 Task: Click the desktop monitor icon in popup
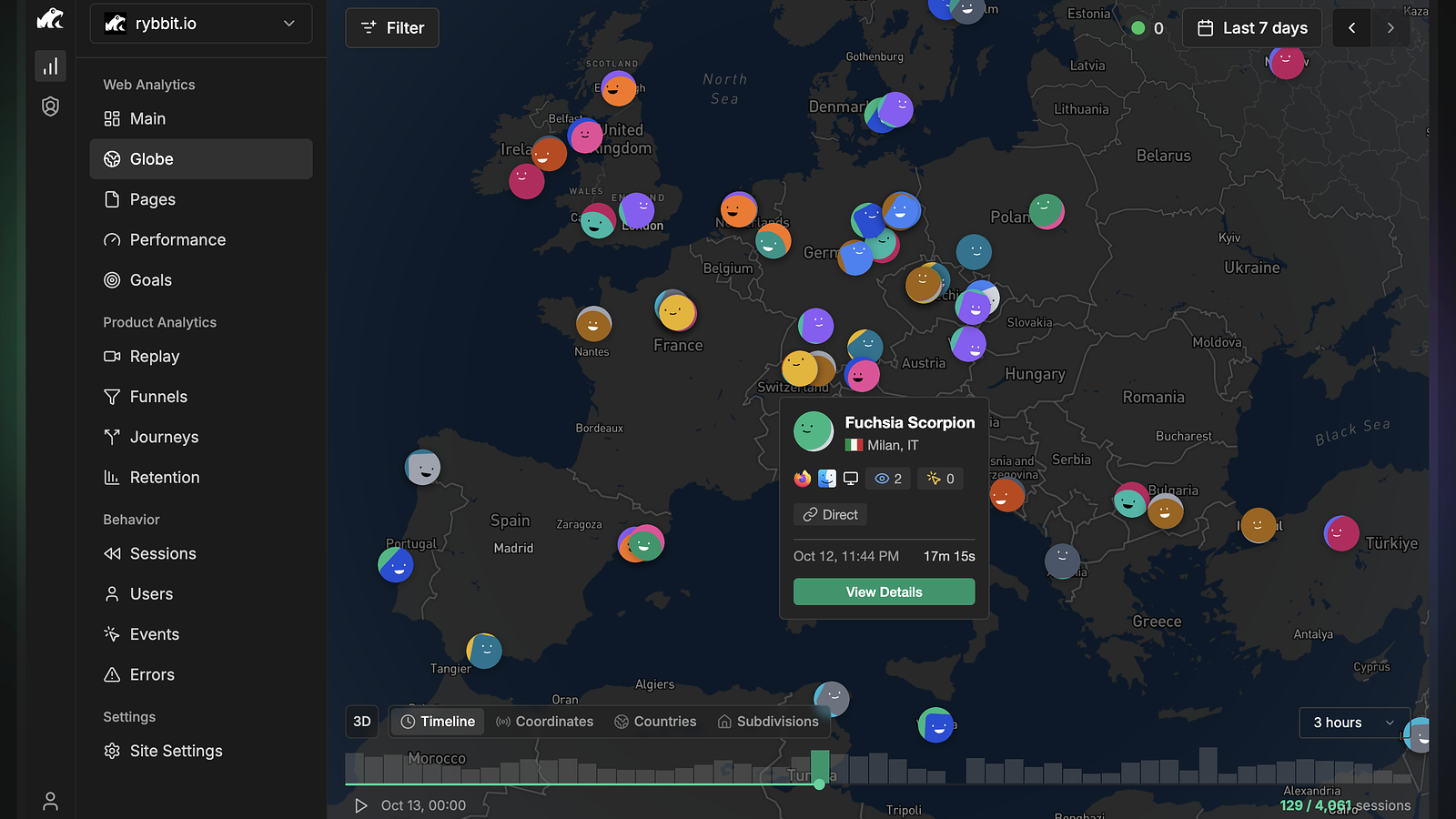[x=851, y=479]
